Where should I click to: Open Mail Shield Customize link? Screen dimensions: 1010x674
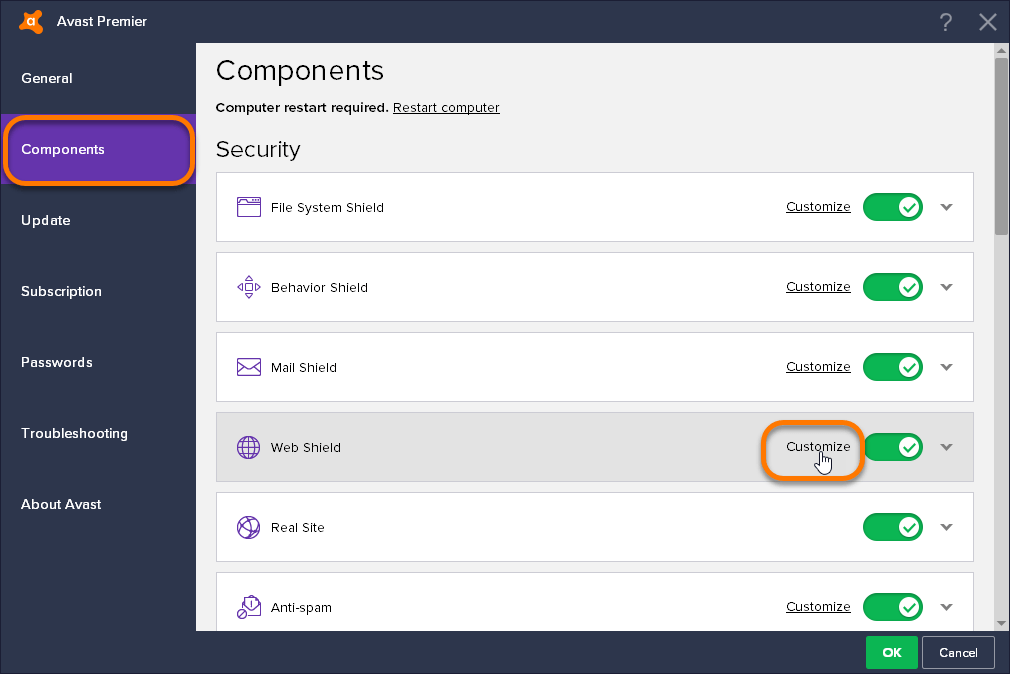pyautogui.click(x=818, y=367)
